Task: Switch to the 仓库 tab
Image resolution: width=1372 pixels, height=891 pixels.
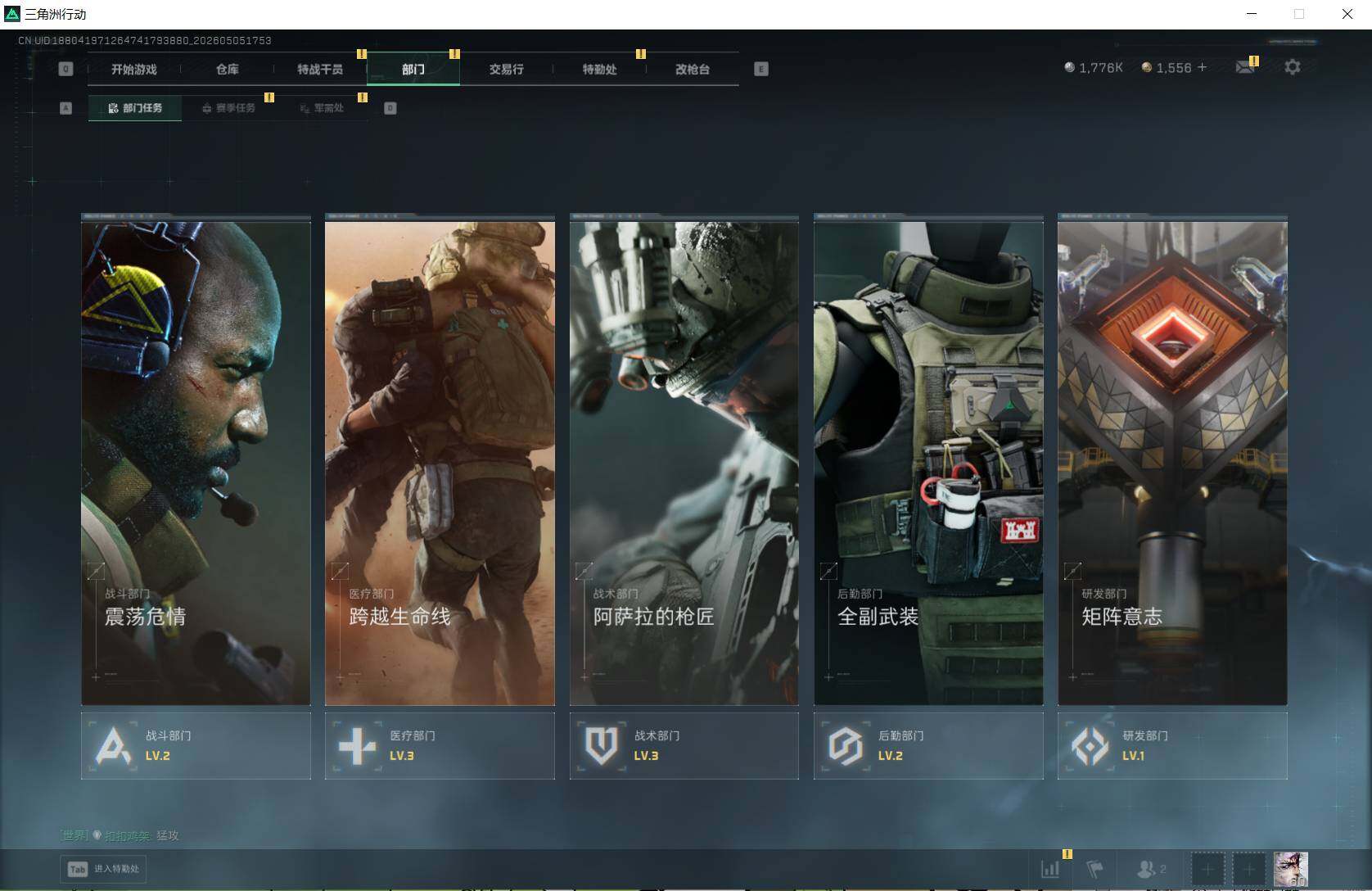Action: [227, 70]
